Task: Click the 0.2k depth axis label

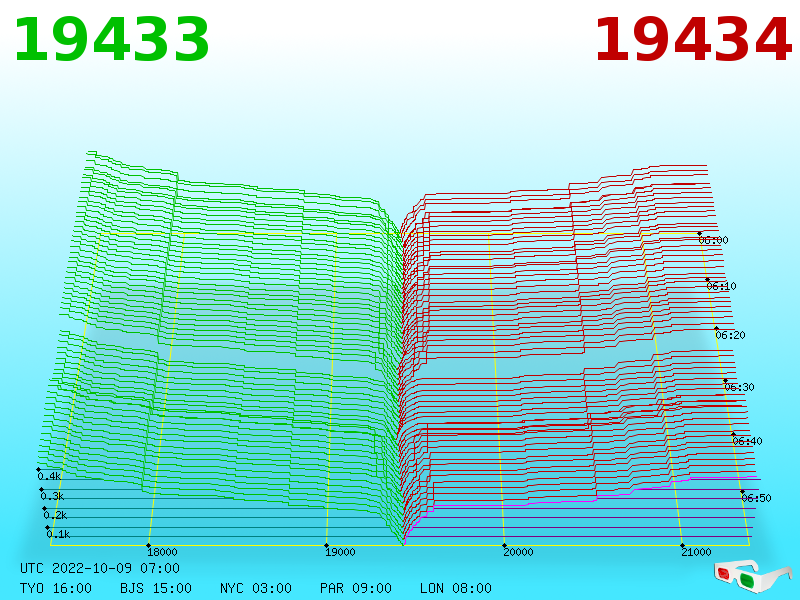Action: [x=55, y=515]
